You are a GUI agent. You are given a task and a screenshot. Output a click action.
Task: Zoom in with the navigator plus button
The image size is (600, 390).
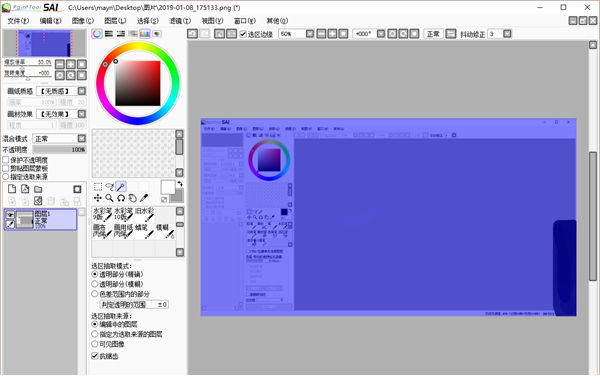71,64
